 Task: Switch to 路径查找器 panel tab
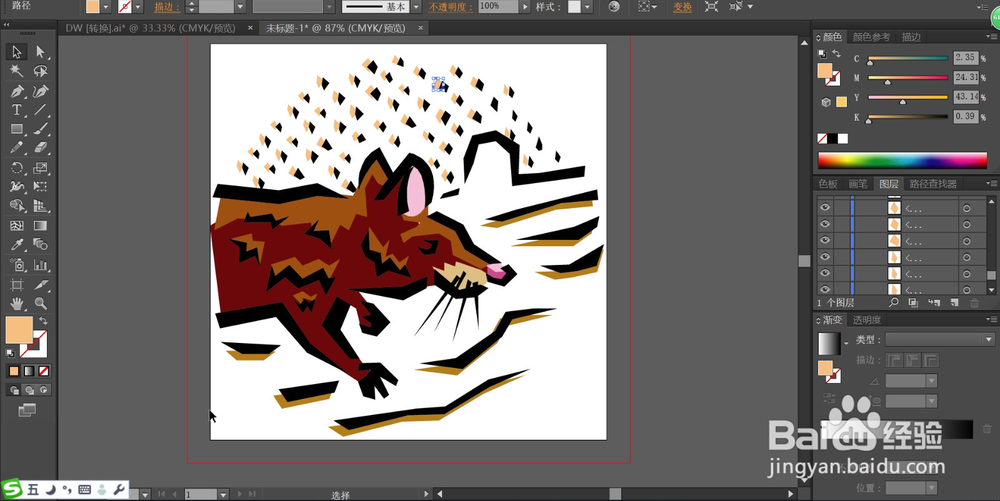933,184
